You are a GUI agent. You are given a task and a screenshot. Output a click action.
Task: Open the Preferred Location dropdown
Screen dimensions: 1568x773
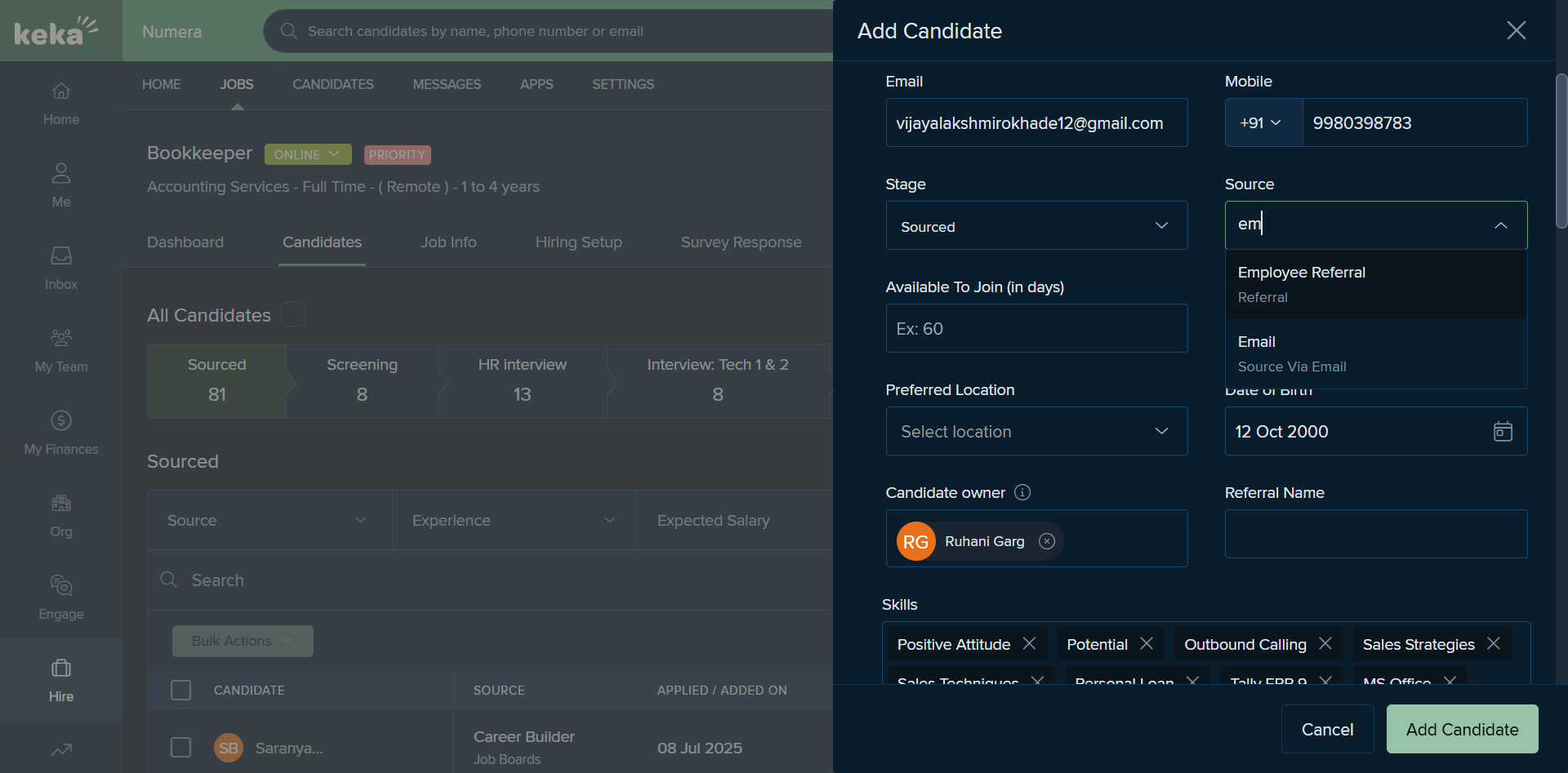tap(1036, 431)
